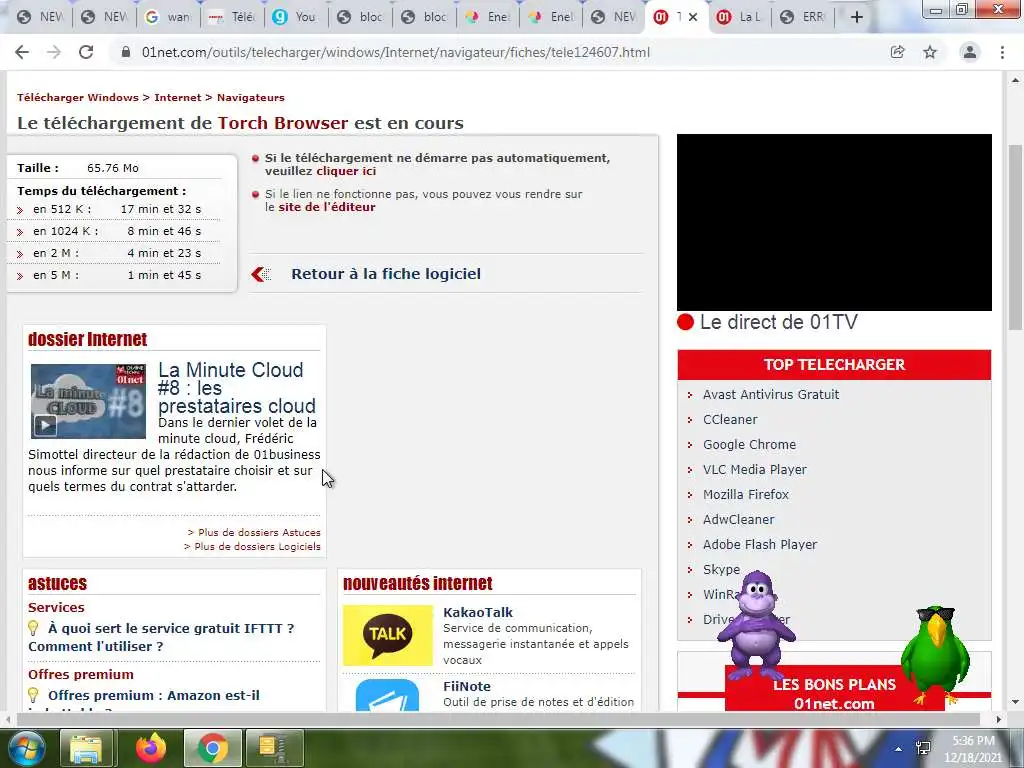The image size is (1024, 768).
Task: Open the 'Internet' breadcrumb link
Action: pos(178,97)
